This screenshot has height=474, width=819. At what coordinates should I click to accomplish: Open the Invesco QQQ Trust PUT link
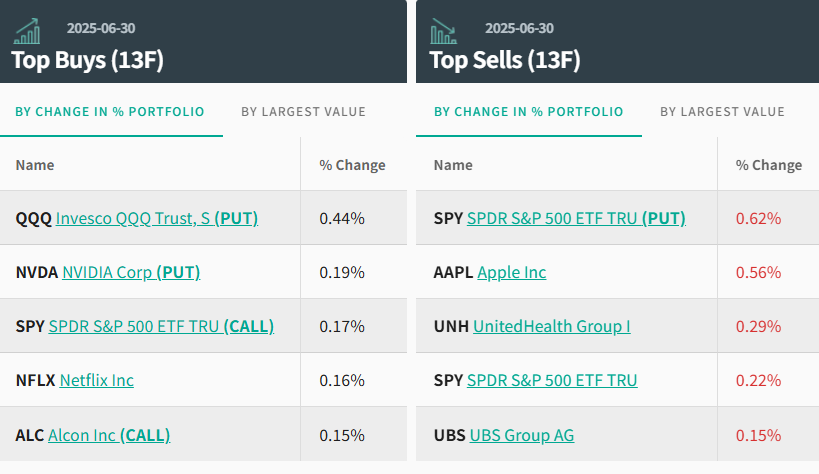[155, 218]
